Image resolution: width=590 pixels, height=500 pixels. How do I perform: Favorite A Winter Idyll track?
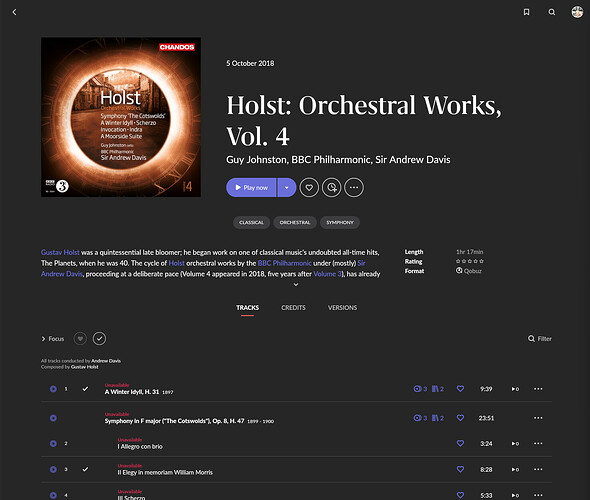tap(460, 389)
